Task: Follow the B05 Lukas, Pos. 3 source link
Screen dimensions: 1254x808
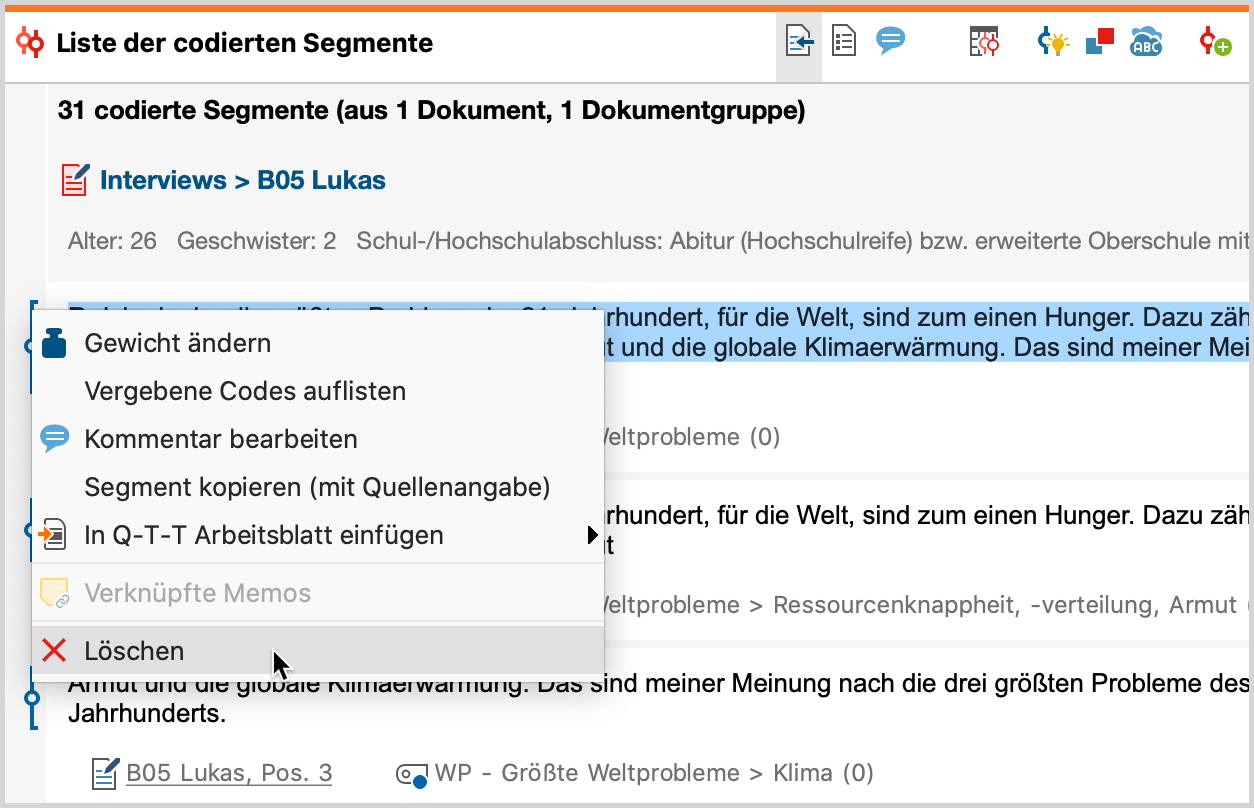Action: pos(229,773)
